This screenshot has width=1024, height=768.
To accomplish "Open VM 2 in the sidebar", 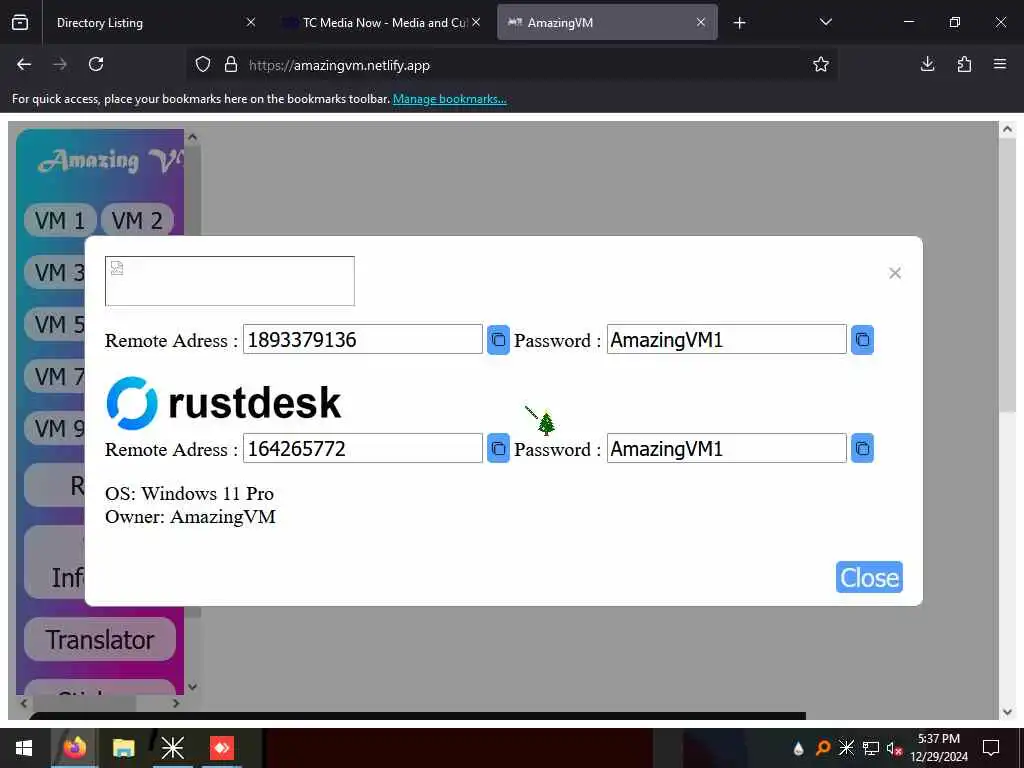I will pos(137,221).
